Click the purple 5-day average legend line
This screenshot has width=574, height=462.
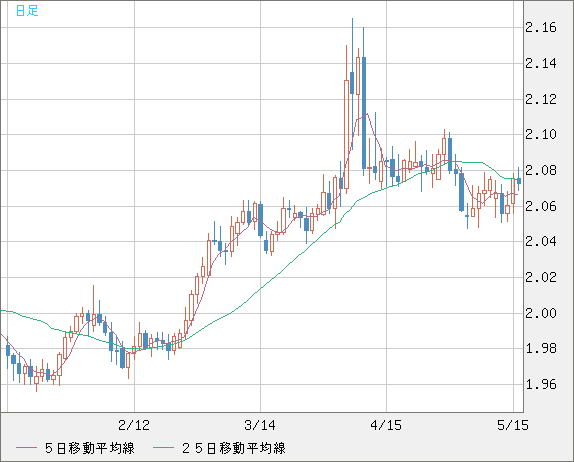coord(26,448)
